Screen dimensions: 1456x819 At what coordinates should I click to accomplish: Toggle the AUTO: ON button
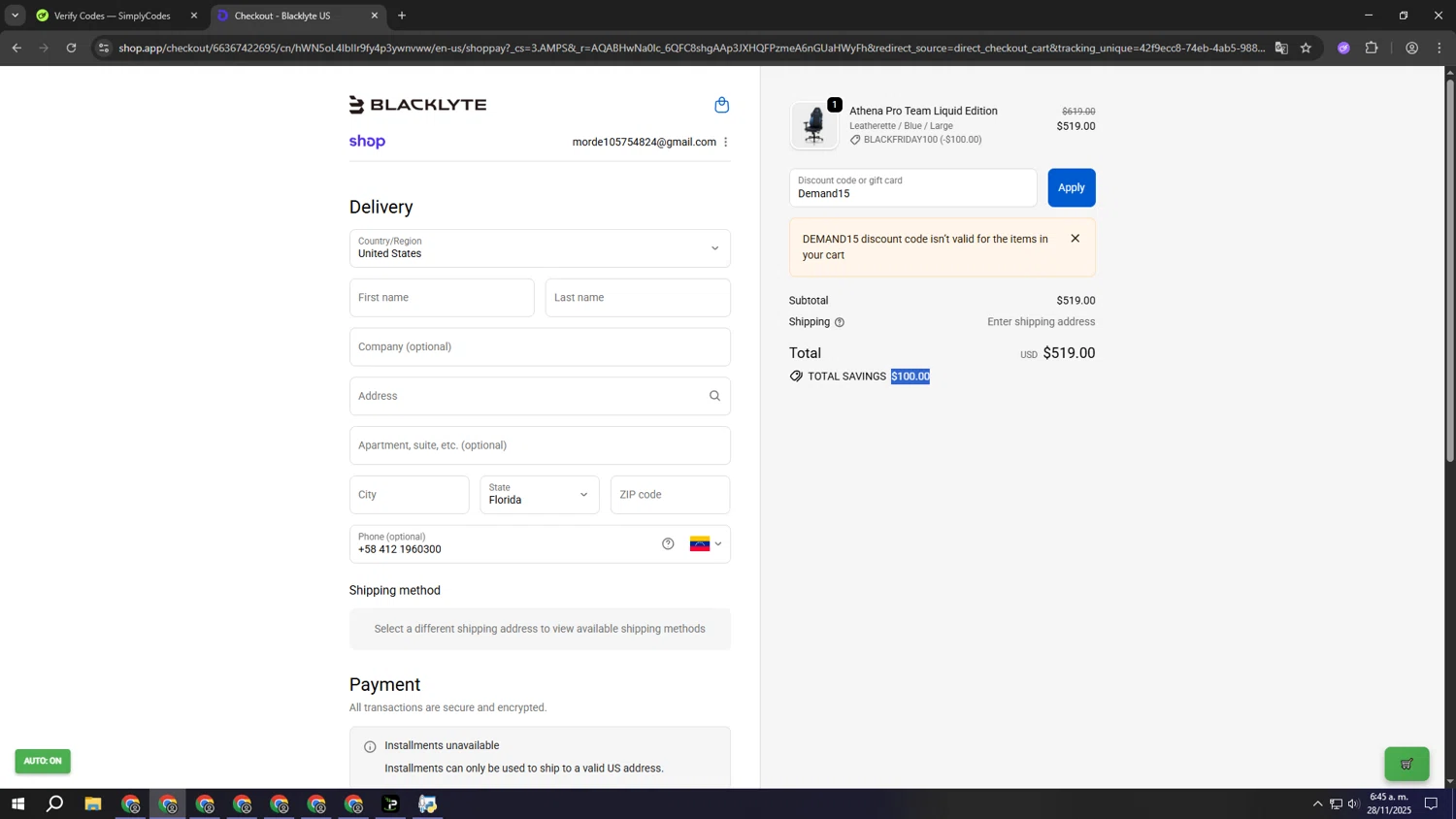click(x=43, y=761)
